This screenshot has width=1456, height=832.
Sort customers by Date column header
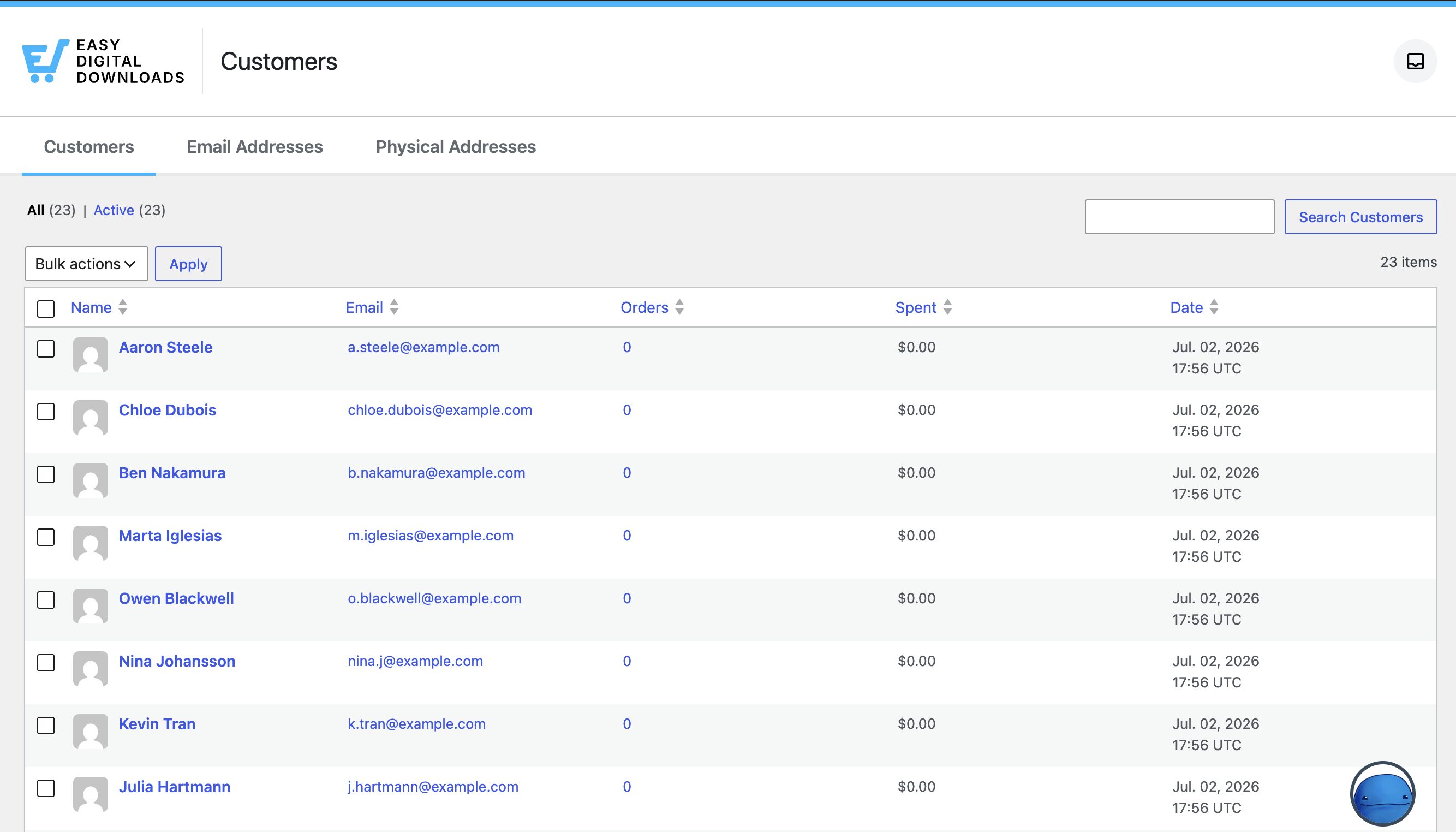coord(1186,307)
